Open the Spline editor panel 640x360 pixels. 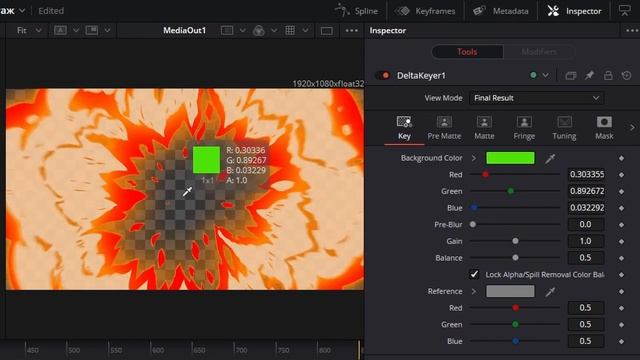click(x=357, y=11)
